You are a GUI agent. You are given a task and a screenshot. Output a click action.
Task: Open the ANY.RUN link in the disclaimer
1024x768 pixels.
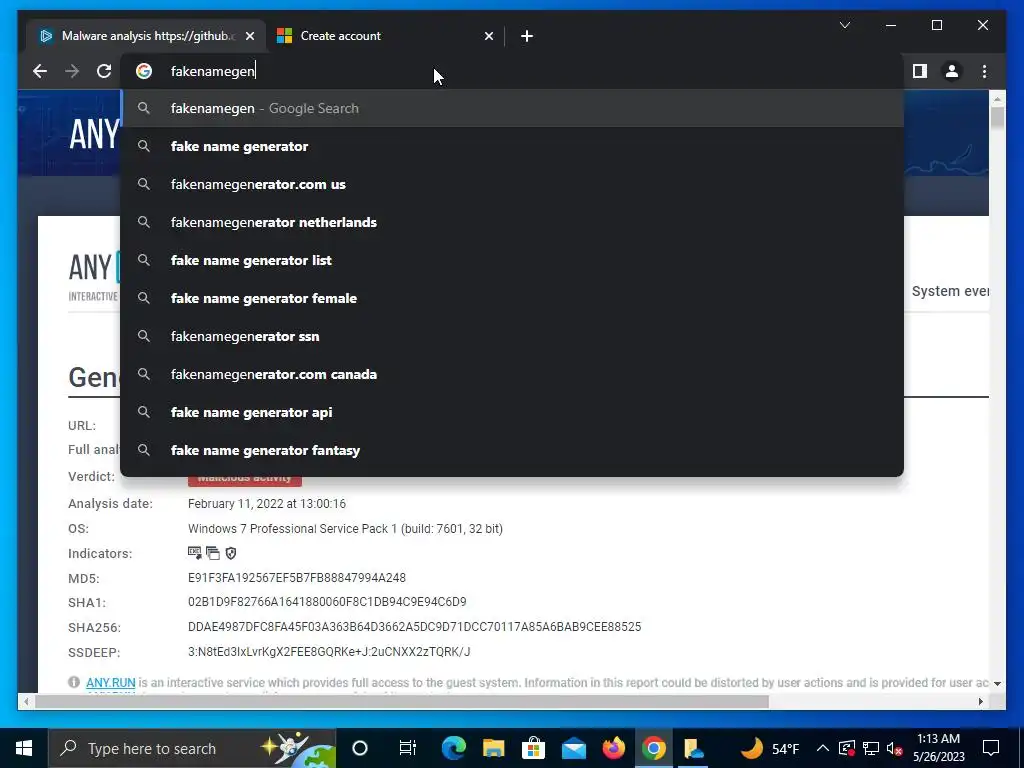(110, 682)
